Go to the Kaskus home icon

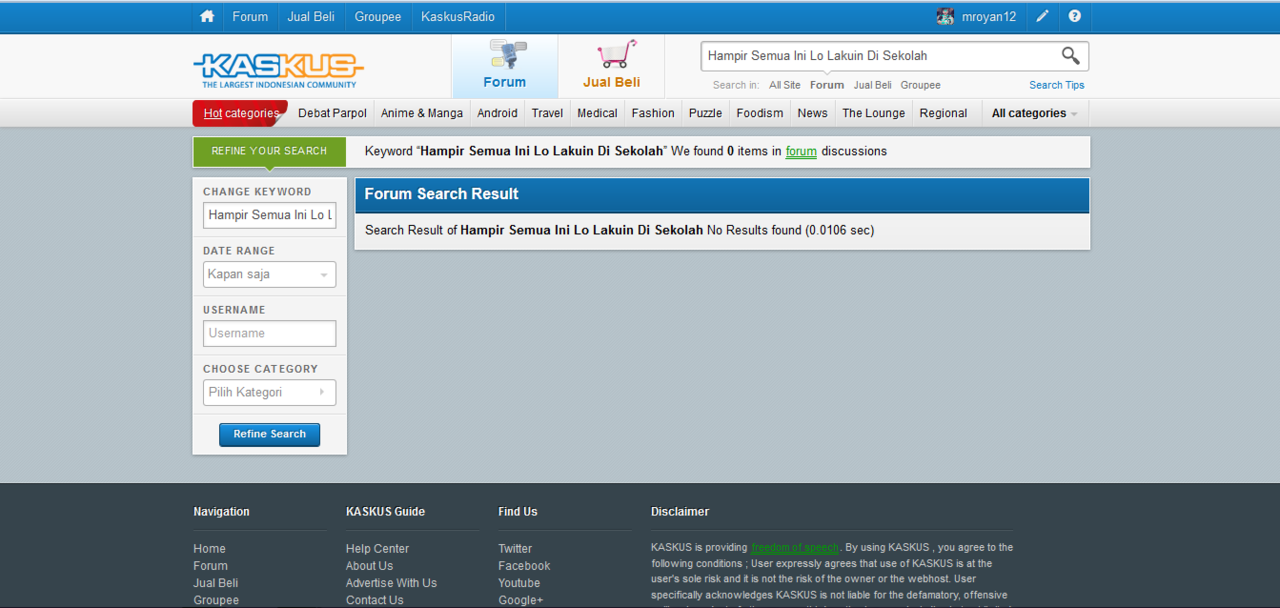click(x=207, y=16)
